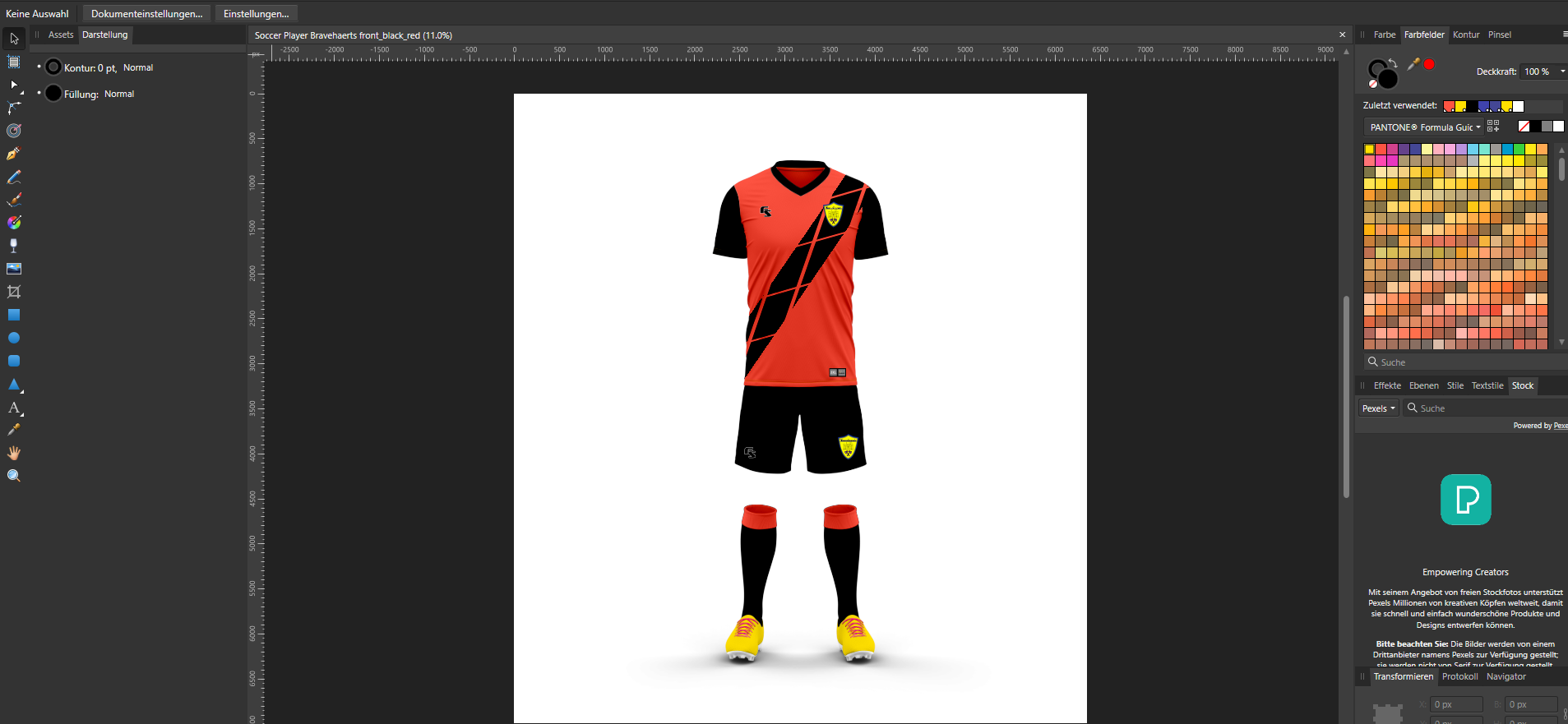
Task: Select the Zoom magnifier tool
Action: (x=14, y=476)
